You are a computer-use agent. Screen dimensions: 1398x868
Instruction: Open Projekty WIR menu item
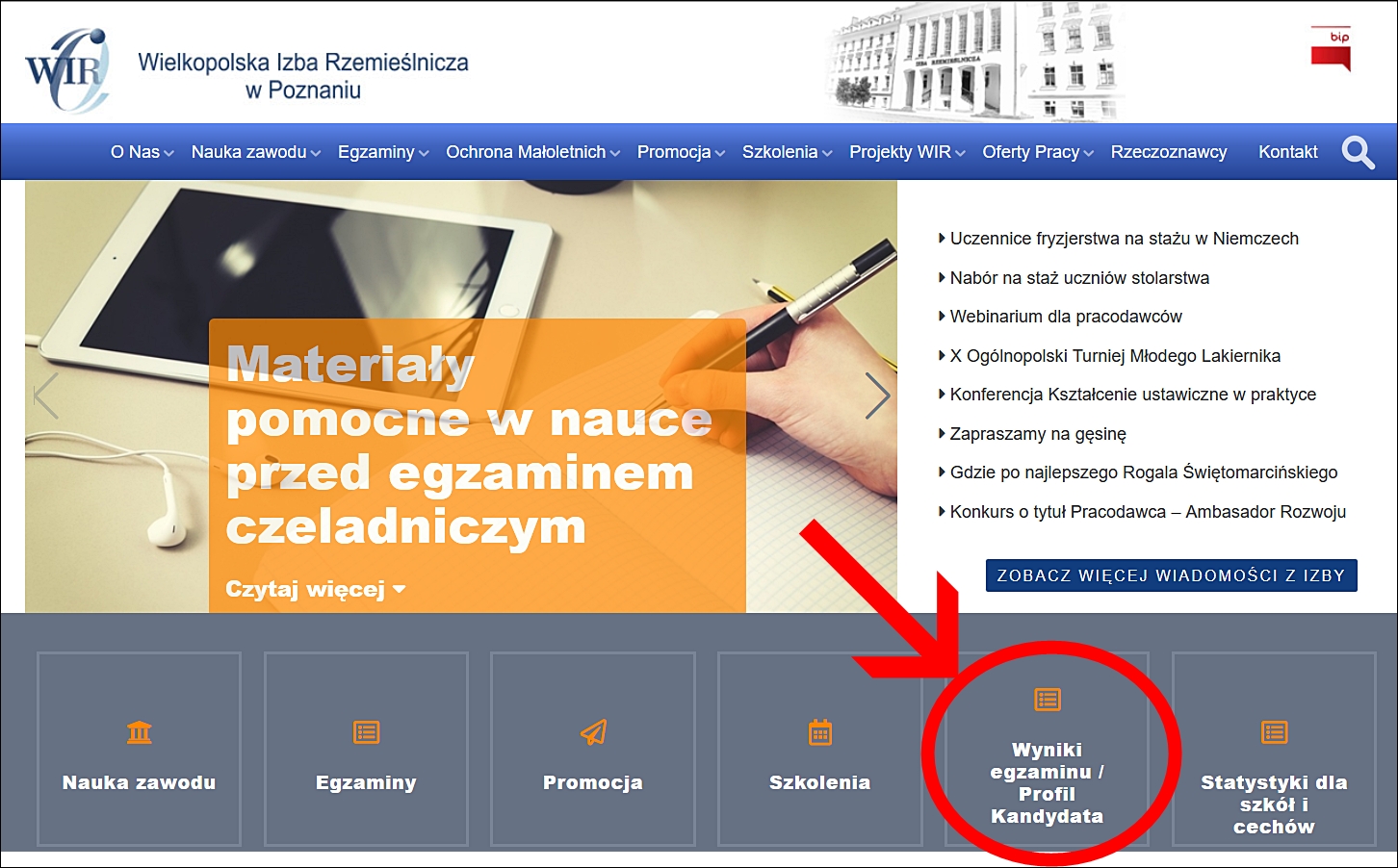click(900, 152)
